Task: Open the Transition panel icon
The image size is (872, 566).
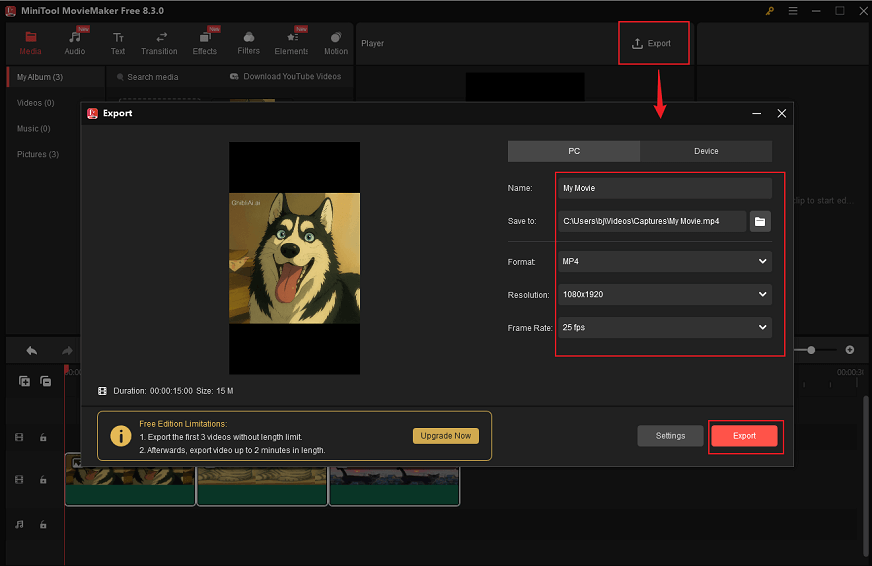Action: pos(159,38)
